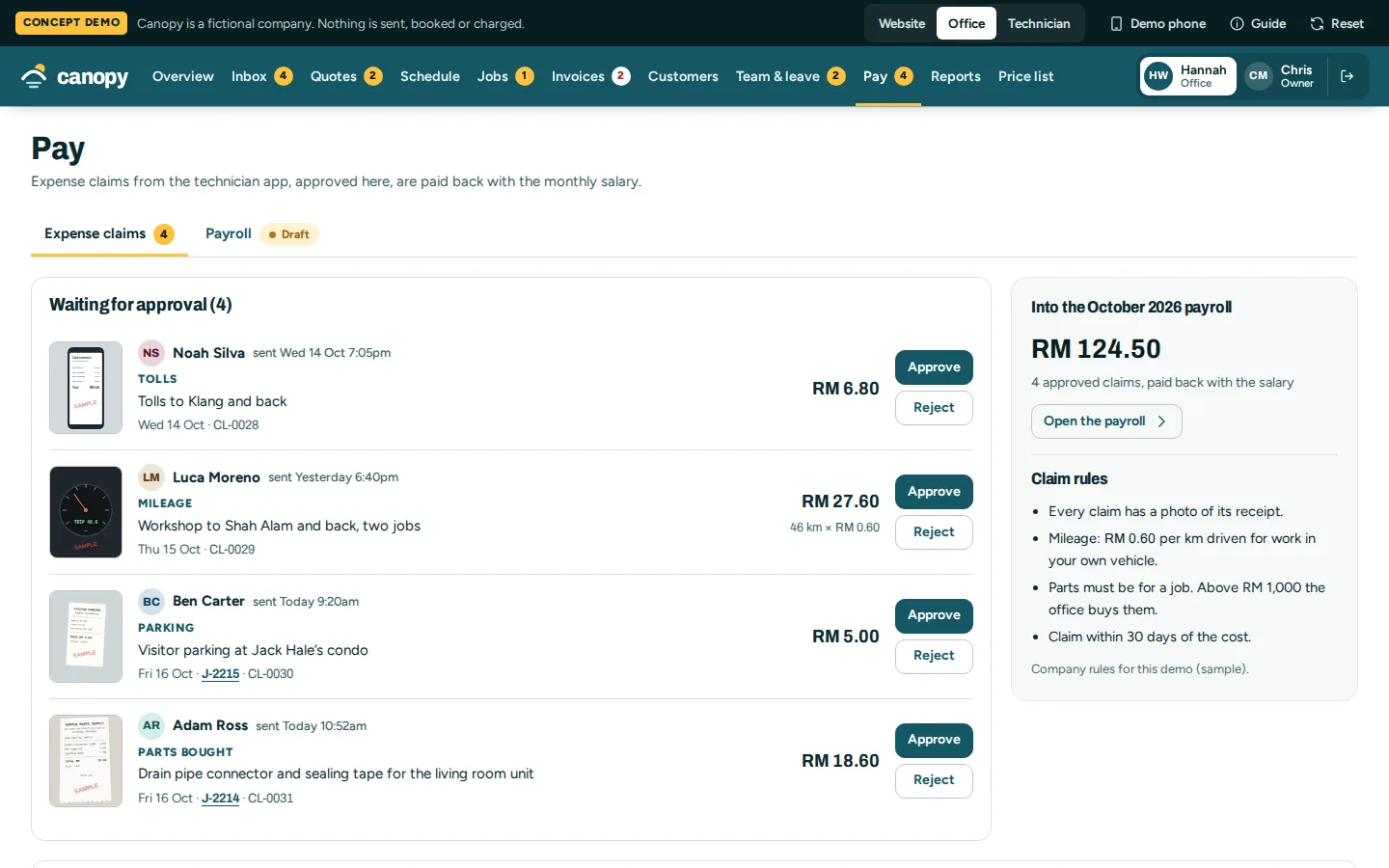
Task: Go to Team & leave
Action: point(790,76)
